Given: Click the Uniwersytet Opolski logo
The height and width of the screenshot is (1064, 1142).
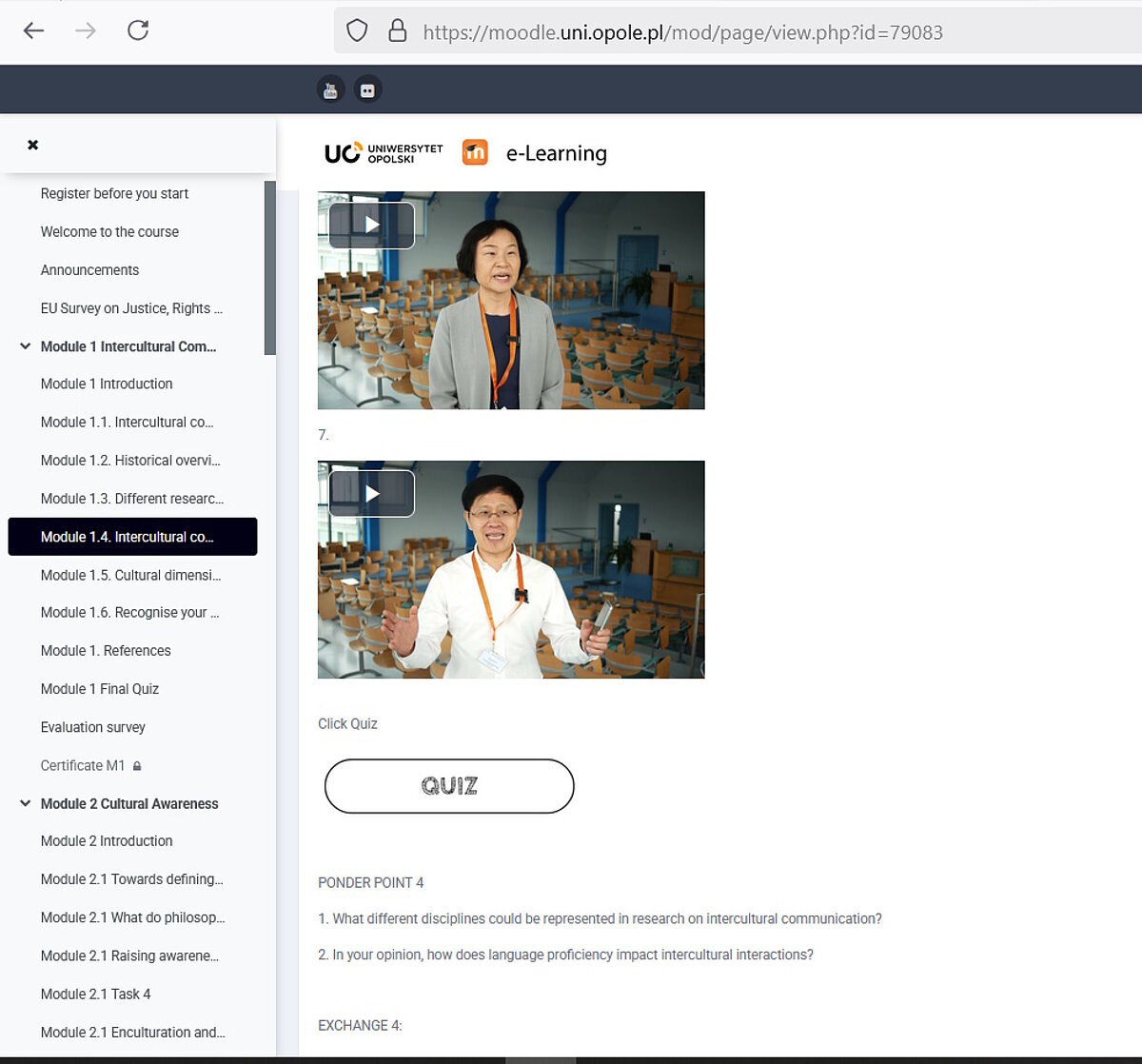Looking at the screenshot, I should [384, 153].
